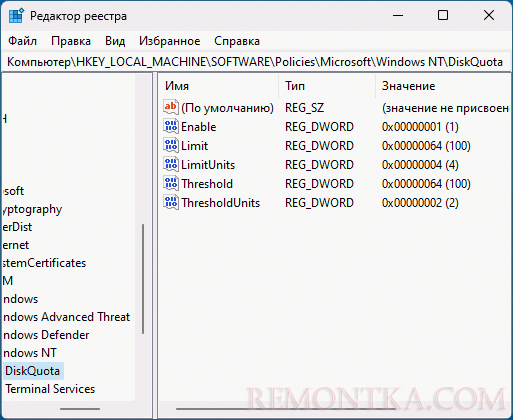Viewport: 513px width, 420px height.
Task: Open the Избранное menu
Action: click(x=169, y=41)
